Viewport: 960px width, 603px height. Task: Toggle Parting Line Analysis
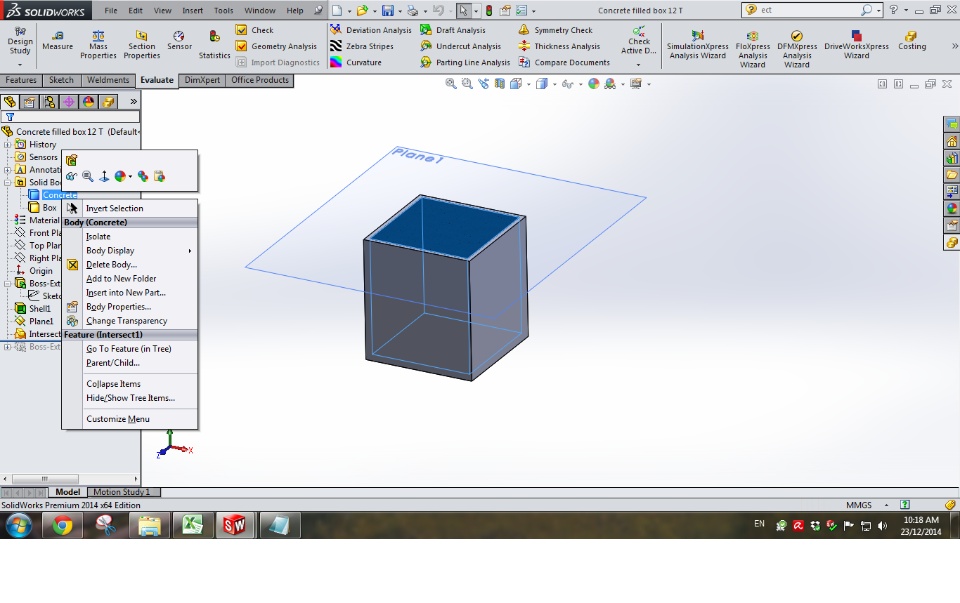pos(465,62)
